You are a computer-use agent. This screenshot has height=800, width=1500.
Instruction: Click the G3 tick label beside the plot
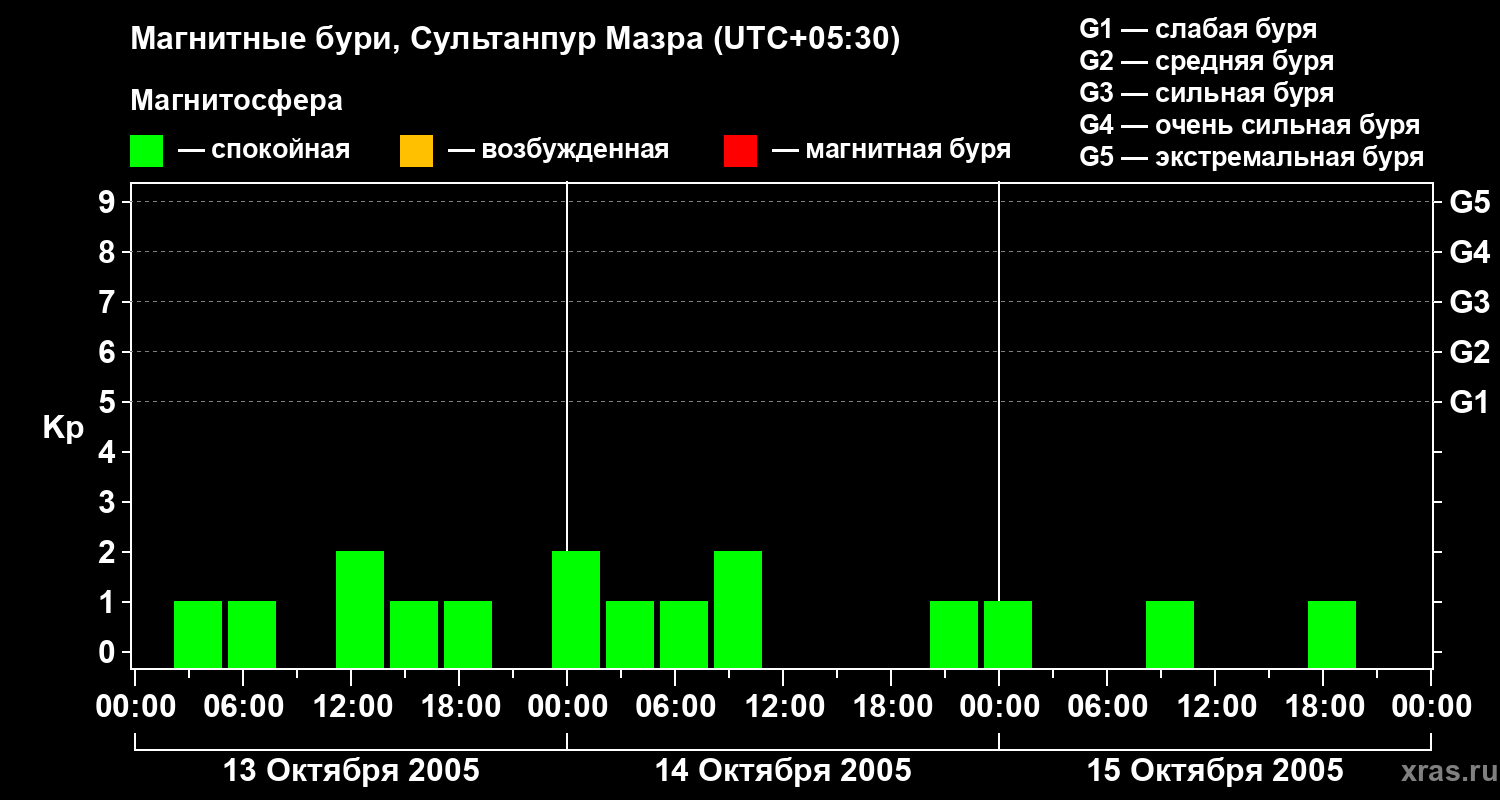(x=1470, y=302)
